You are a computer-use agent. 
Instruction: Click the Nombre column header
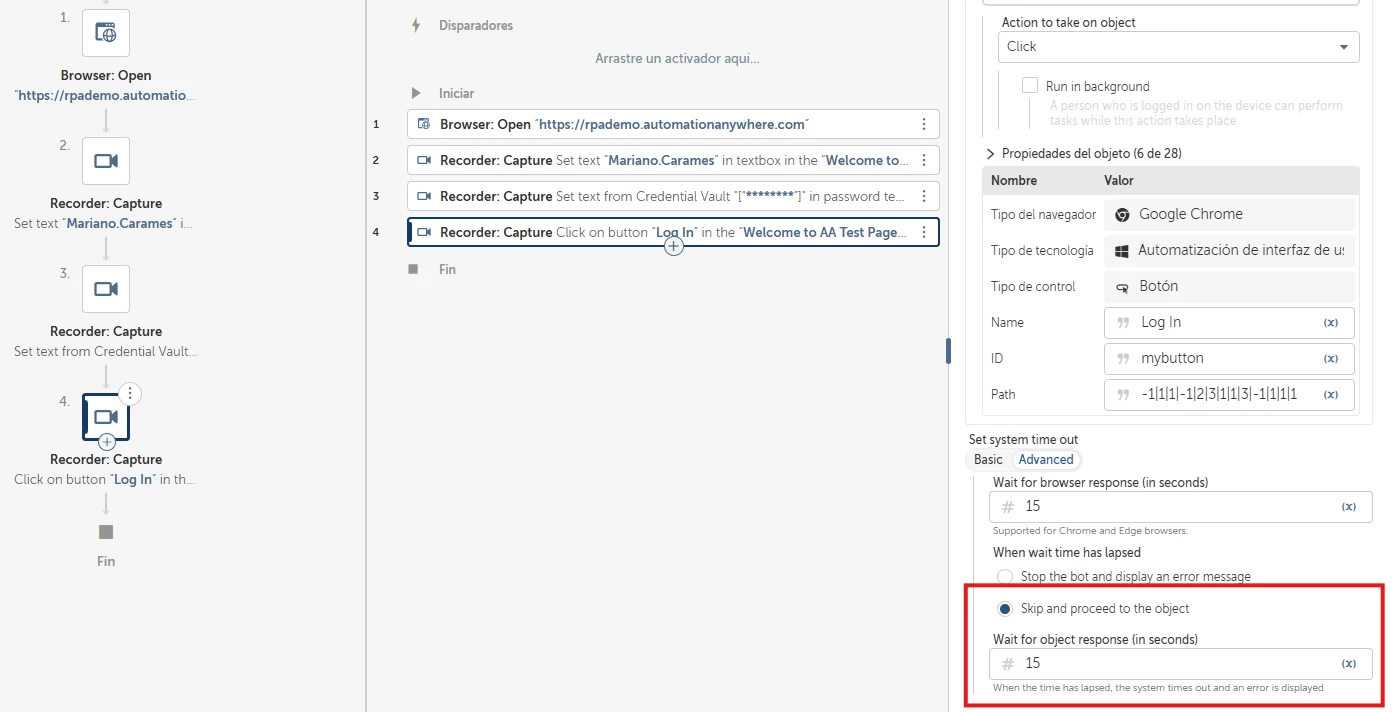click(1014, 181)
